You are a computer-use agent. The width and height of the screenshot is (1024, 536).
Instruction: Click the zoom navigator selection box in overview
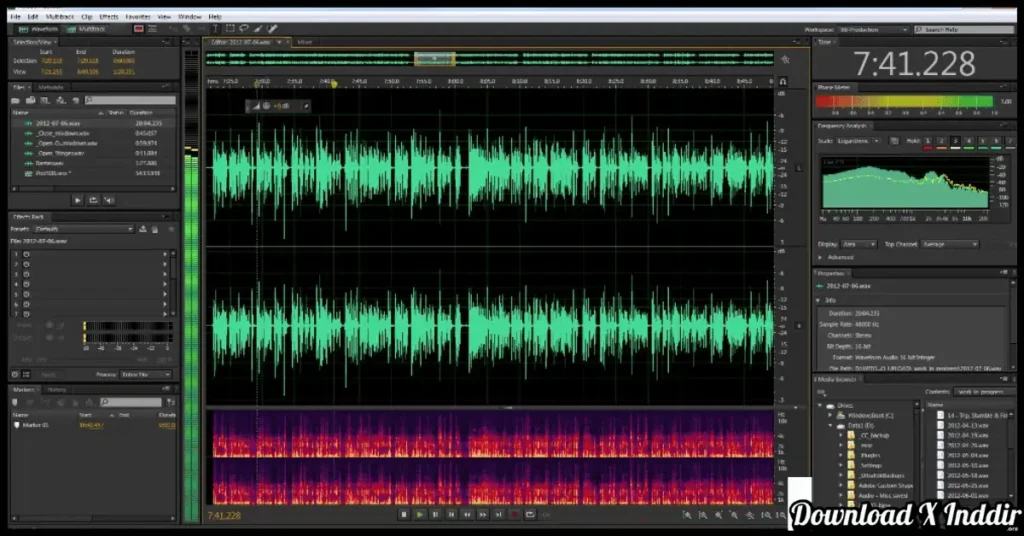pos(434,59)
